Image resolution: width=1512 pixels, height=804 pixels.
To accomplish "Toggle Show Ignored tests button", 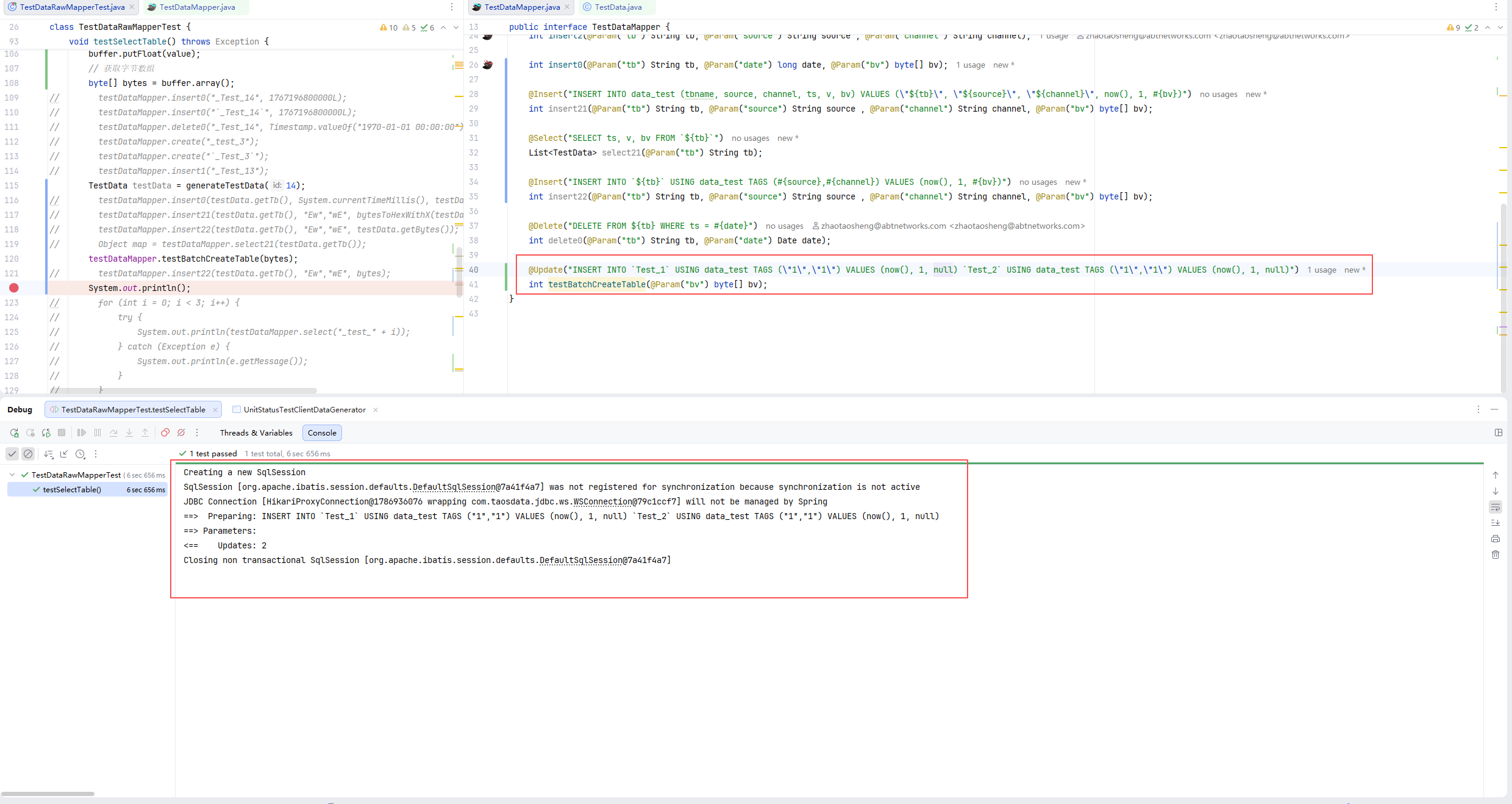I will (28, 454).
